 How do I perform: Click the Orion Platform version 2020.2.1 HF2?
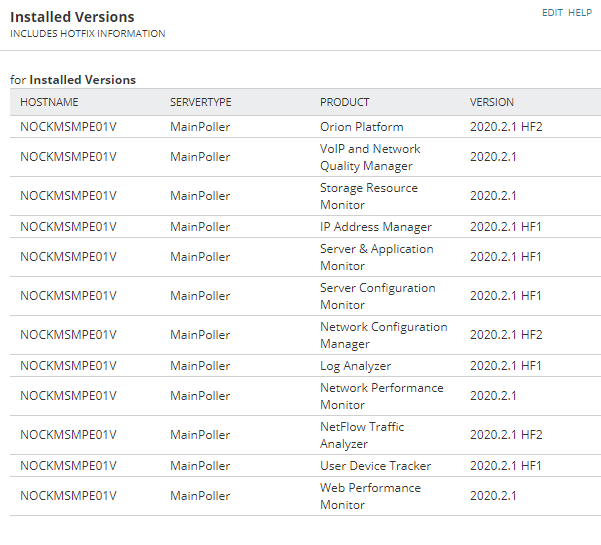point(506,126)
